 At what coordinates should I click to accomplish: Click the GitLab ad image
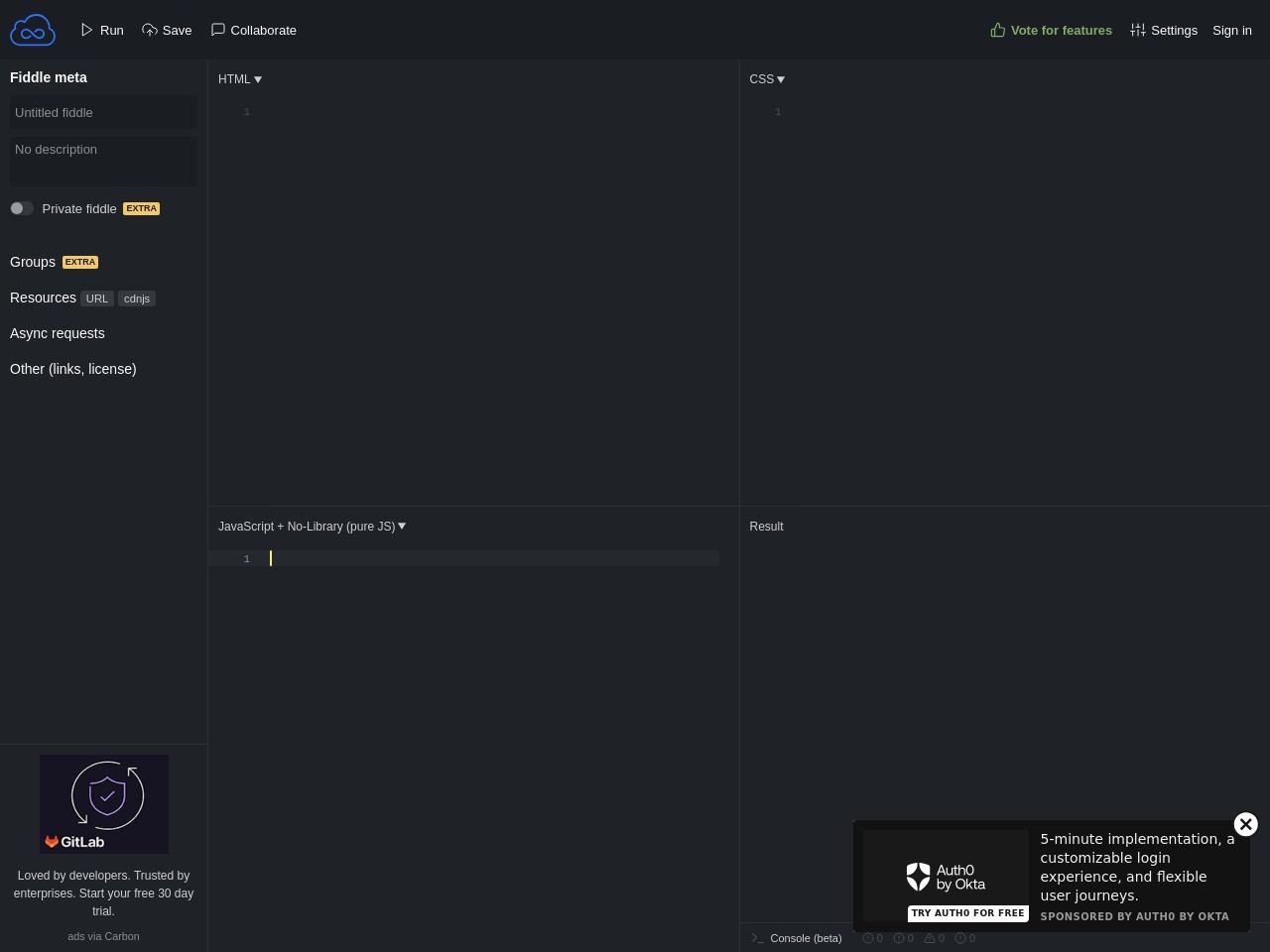click(104, 804)
